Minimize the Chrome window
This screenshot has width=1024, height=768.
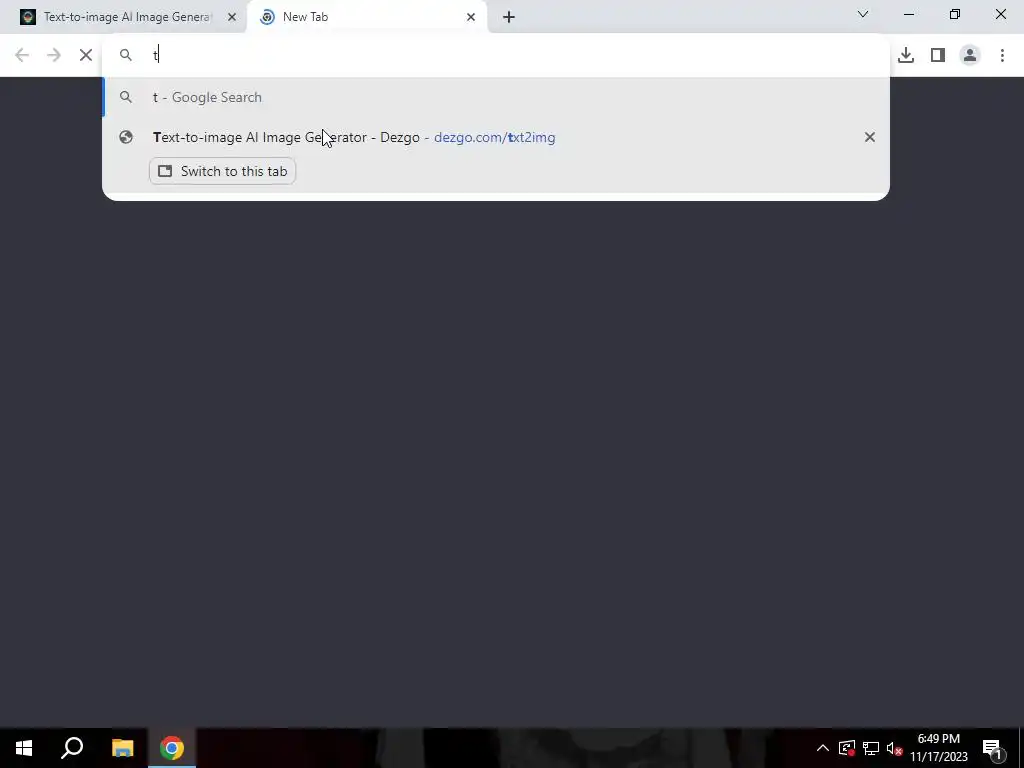(908, 14)
